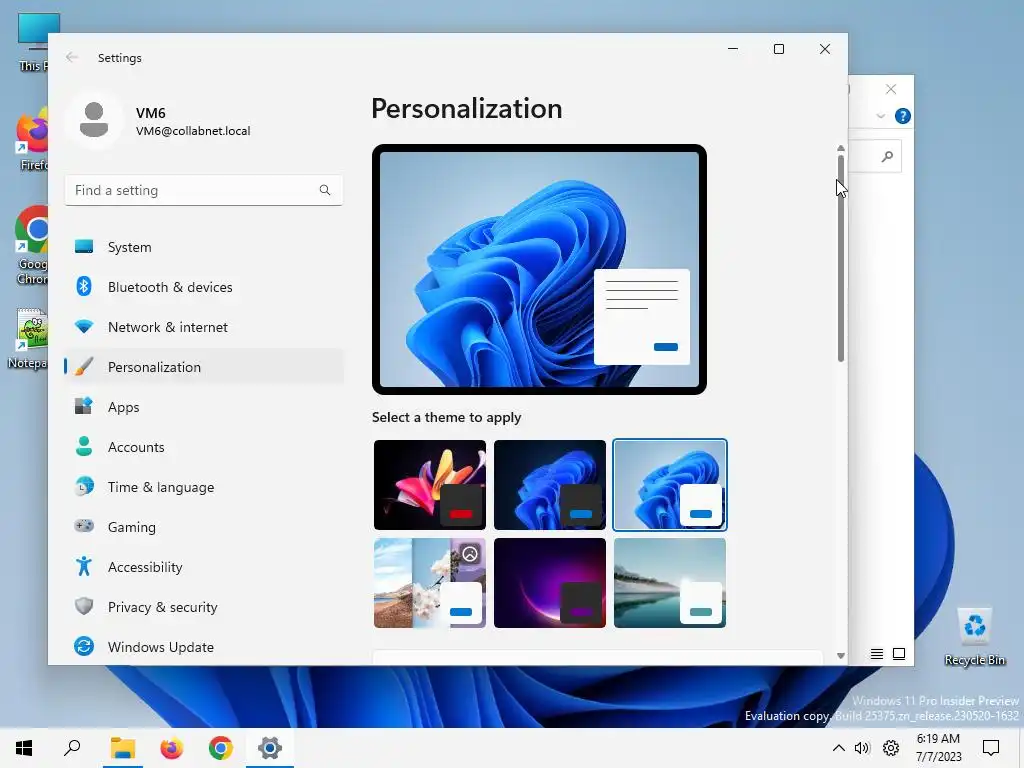Click the Settings scrollbar up arrow

[840, 149]
